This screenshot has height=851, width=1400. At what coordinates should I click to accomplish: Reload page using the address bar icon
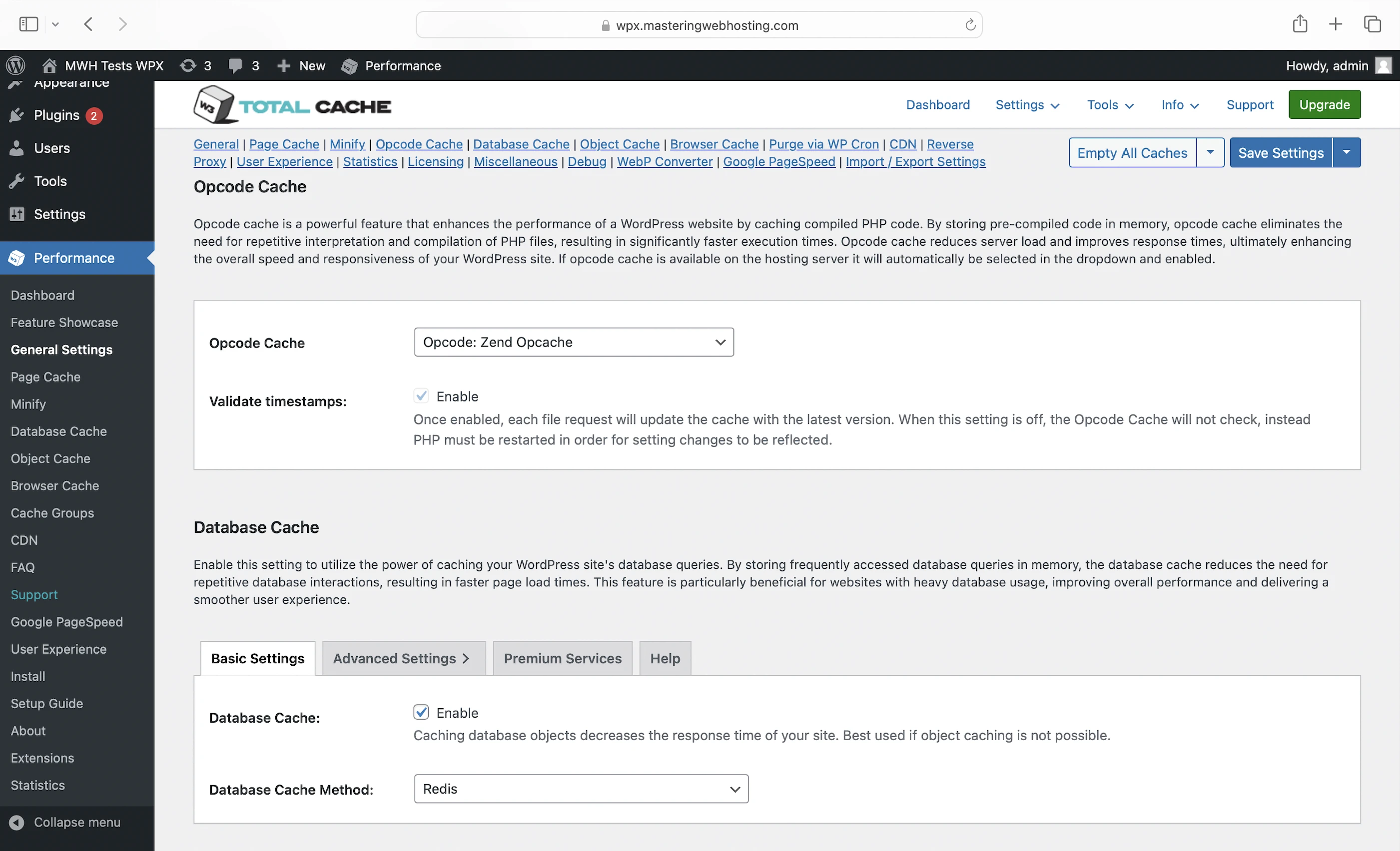[970, 25]
